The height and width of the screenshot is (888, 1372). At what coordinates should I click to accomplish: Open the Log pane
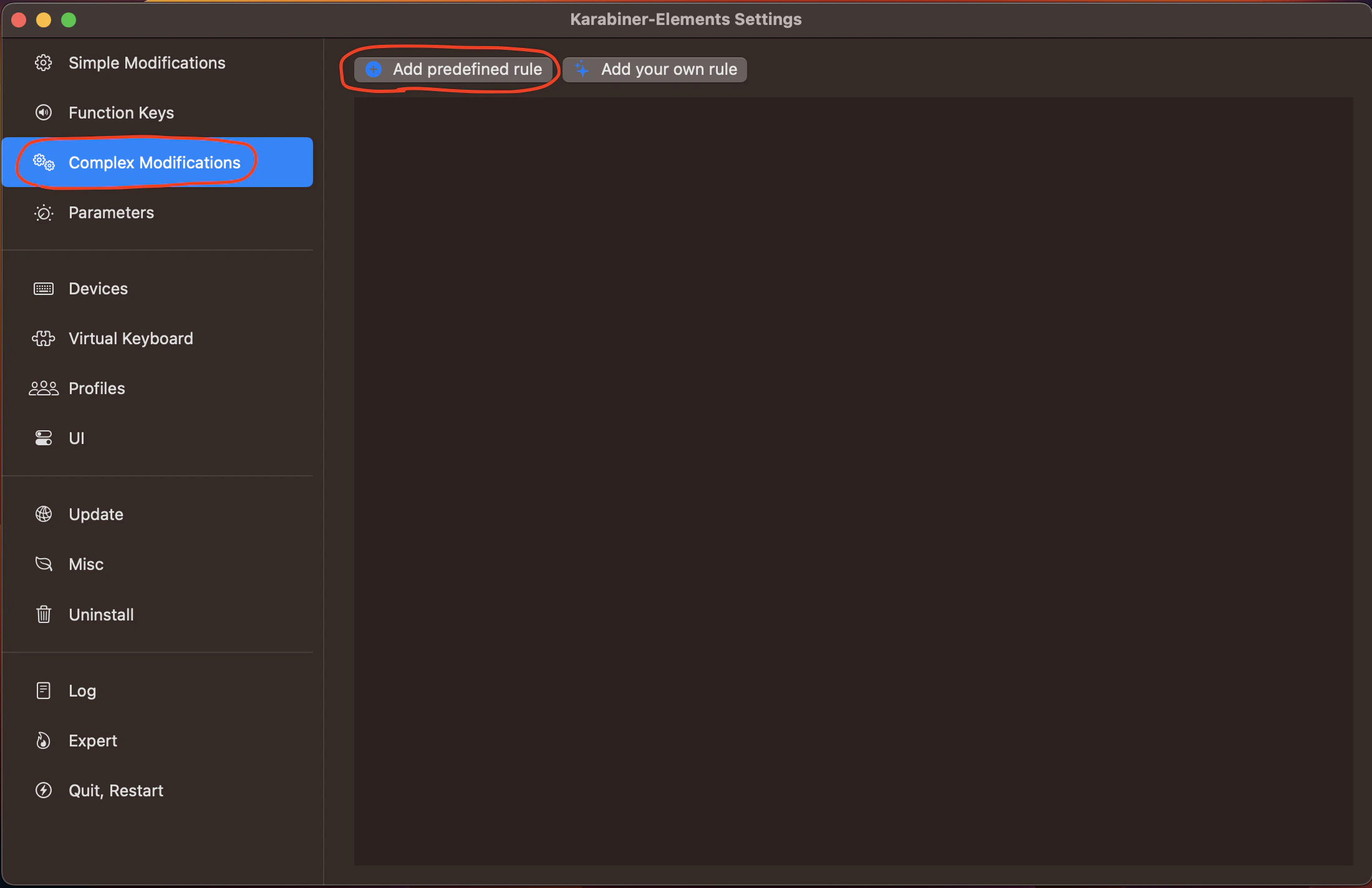[82, 691]
